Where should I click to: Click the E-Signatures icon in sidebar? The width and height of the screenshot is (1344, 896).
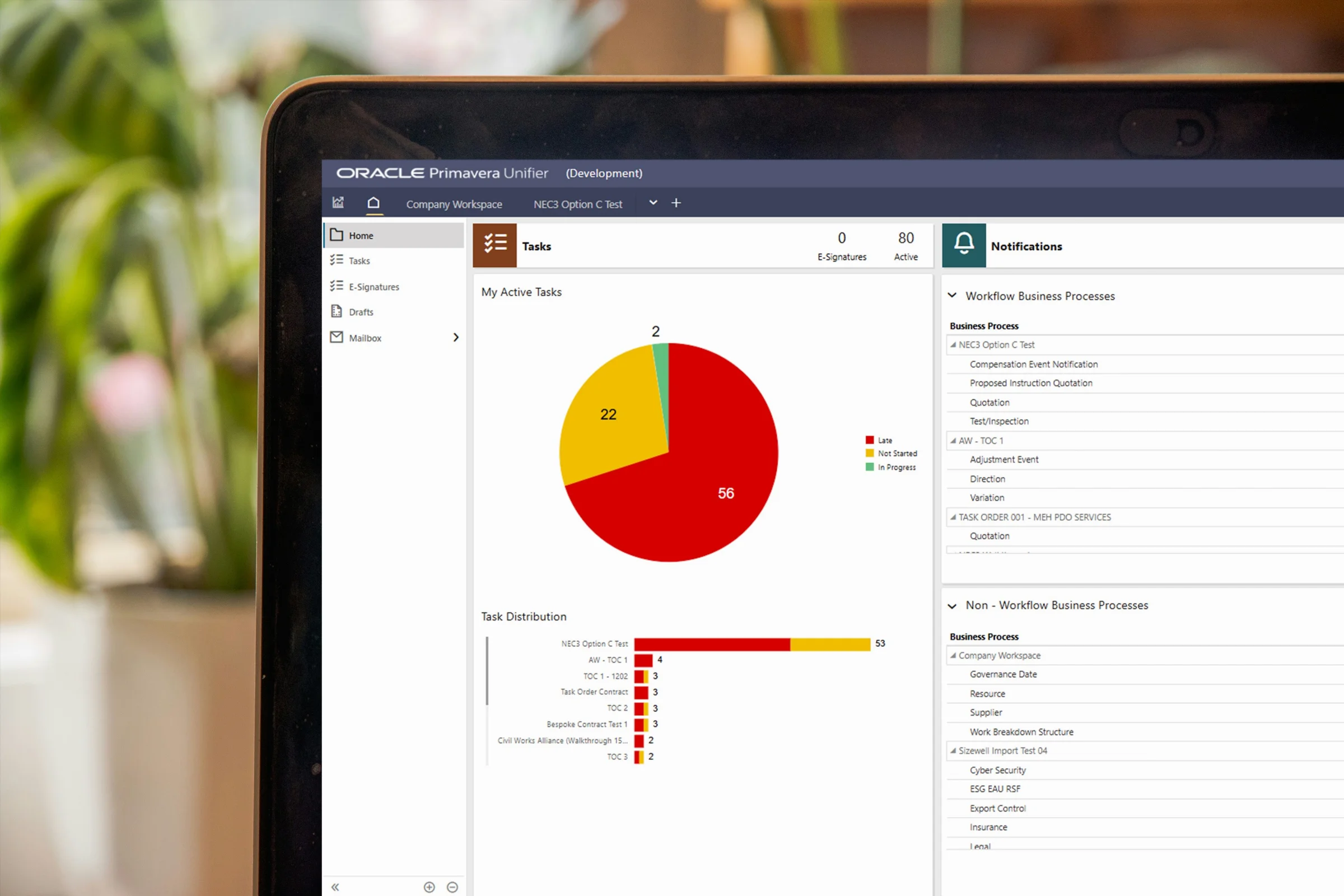pyautogui.click(x=337, y=286)
